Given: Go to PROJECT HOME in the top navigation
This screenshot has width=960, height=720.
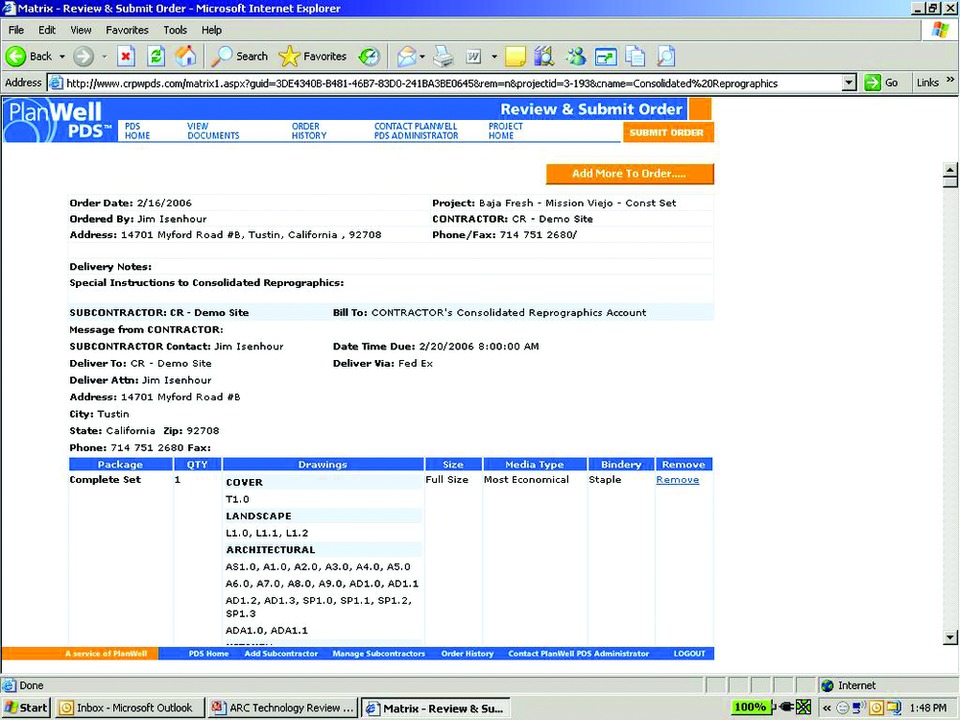Looking at the screenshot, I should [505, 131].
